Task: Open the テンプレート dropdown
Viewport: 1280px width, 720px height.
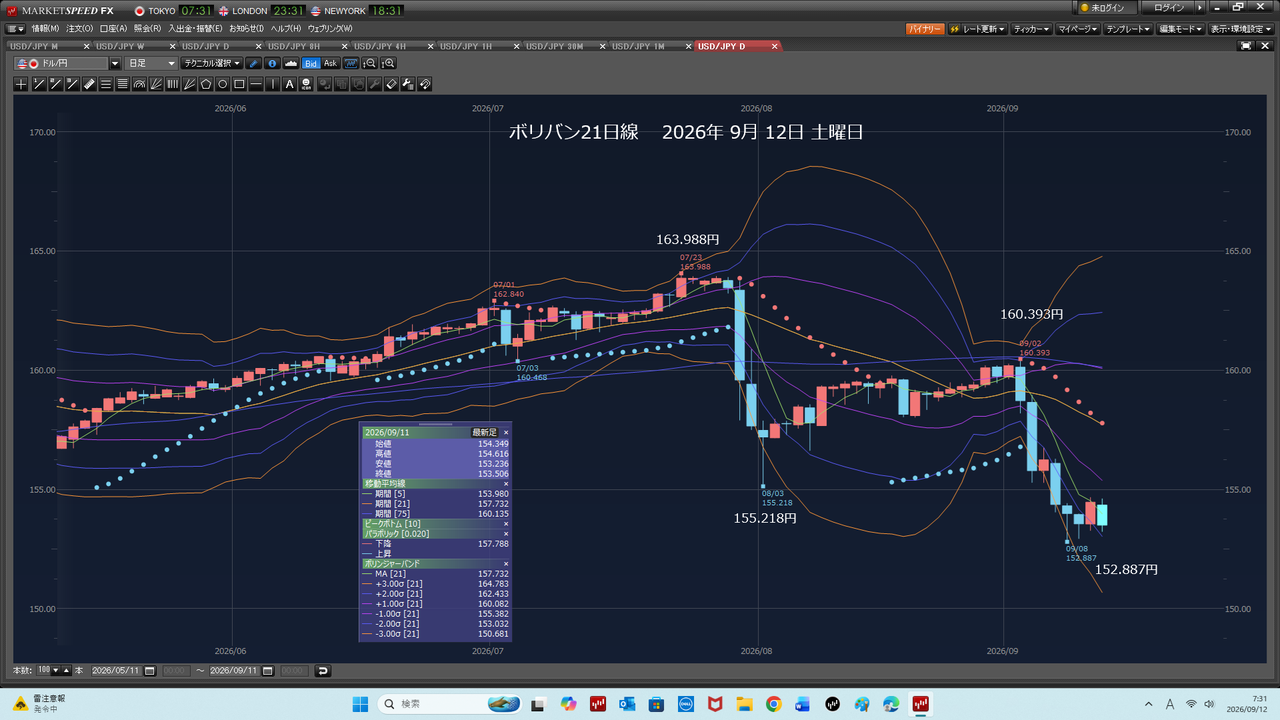Action: point(1130,29)
